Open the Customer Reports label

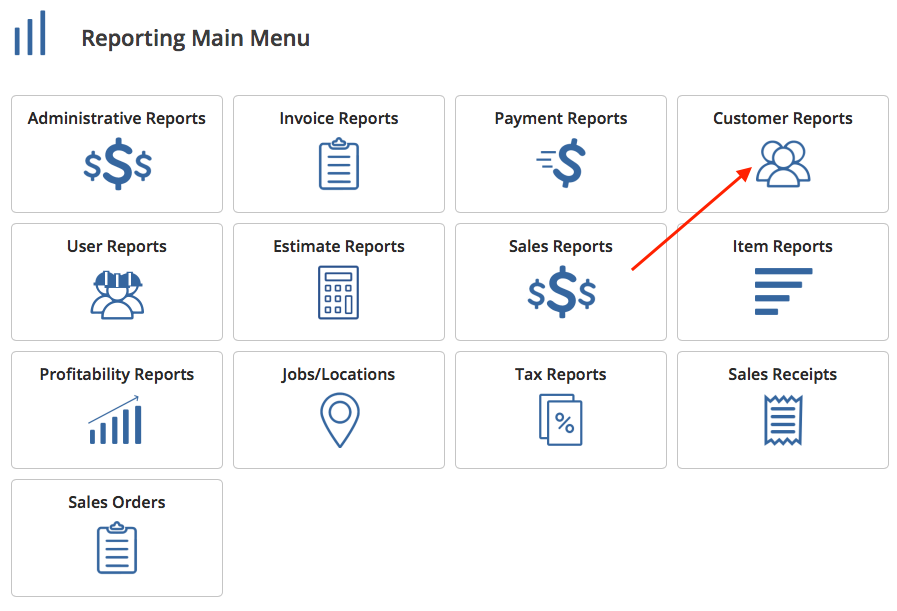783,118
